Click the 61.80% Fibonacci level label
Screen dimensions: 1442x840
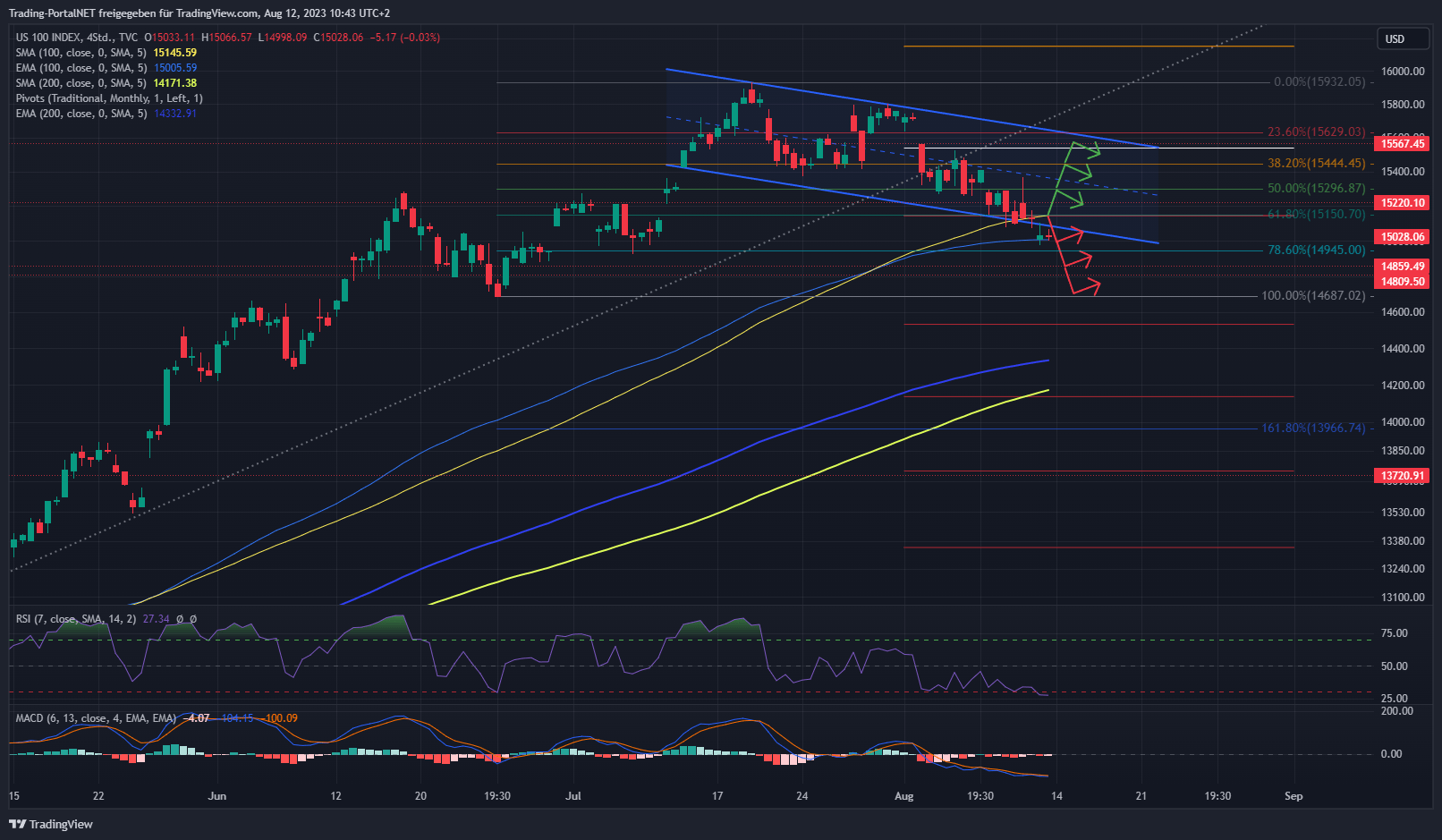[x=1316, y=215]
